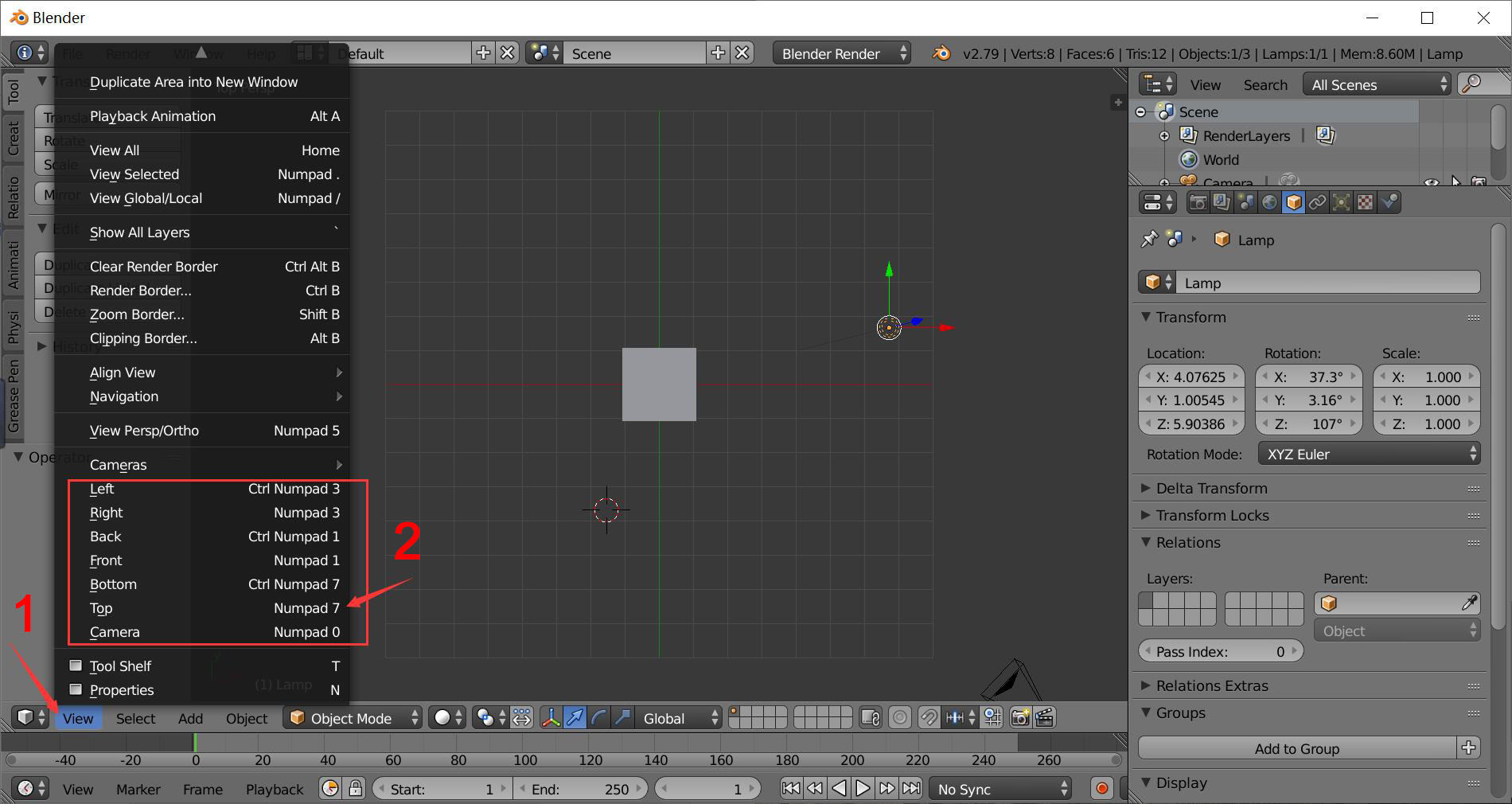
Task: Open the Physics properties tab icon
Action: tap(1389, 202)
